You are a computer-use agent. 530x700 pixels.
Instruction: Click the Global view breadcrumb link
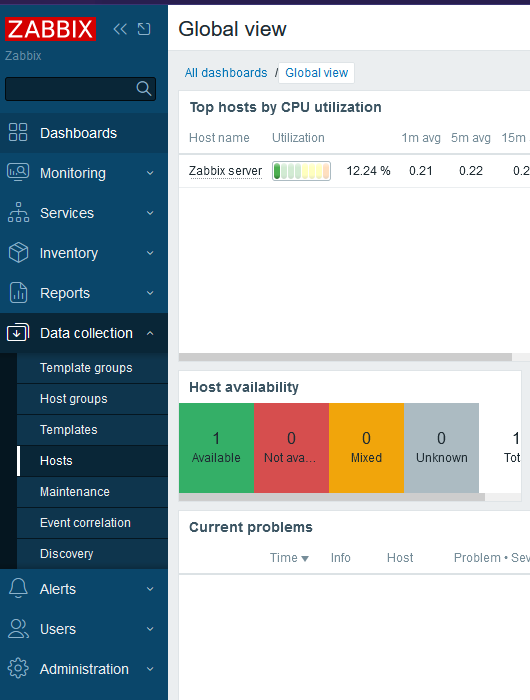[317, 73]
